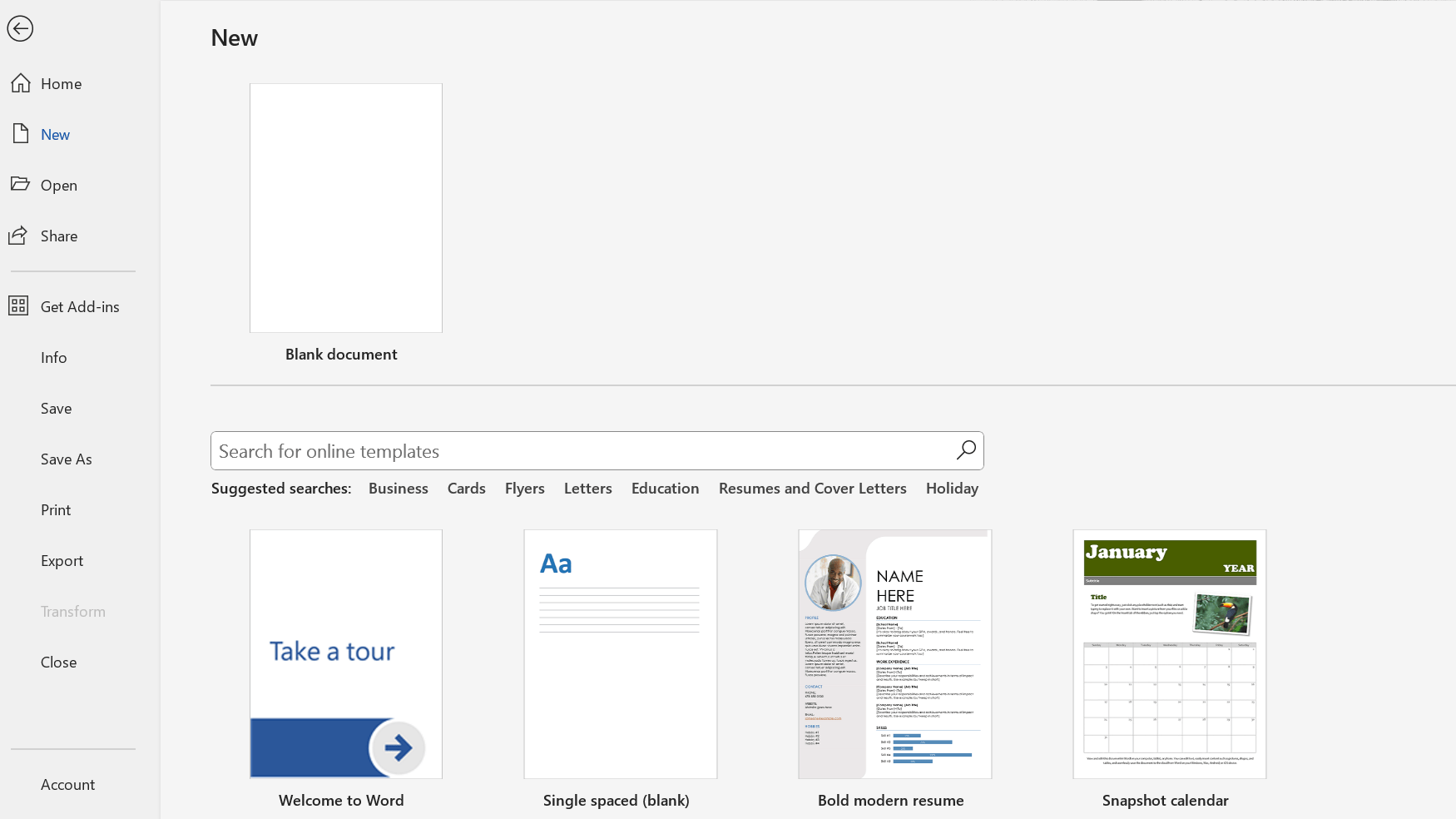Open the Welcome to Word tour template

point(346,654)
